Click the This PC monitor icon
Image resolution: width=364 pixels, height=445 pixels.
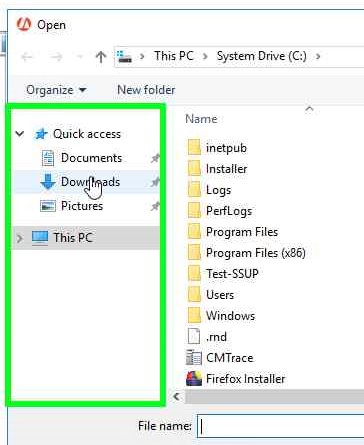[40, 238]
